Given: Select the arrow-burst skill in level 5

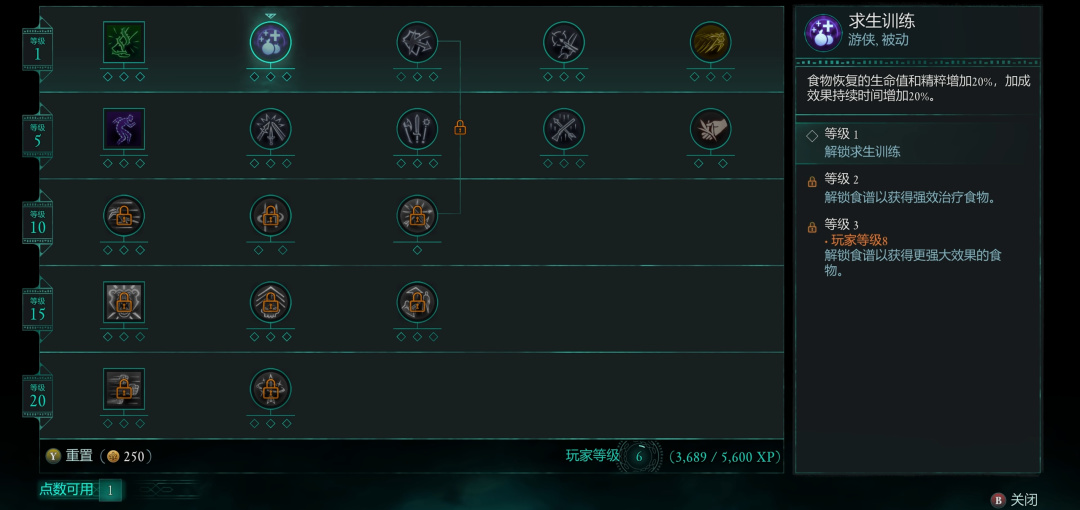Looking at the screenshot, I should (270, 129).
